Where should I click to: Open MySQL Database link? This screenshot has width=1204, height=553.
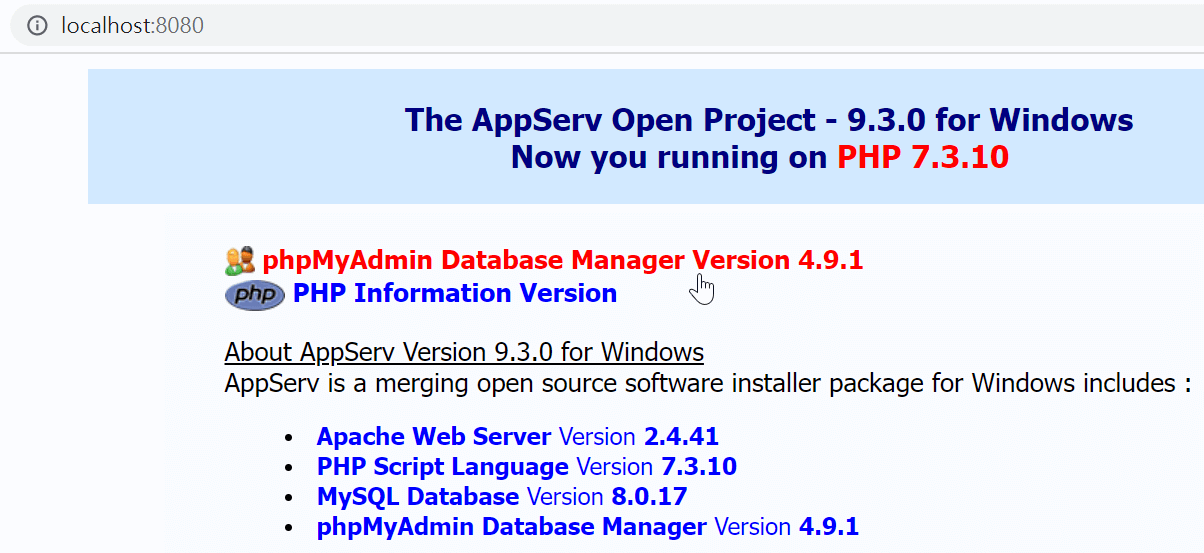[x=418, y=497]
